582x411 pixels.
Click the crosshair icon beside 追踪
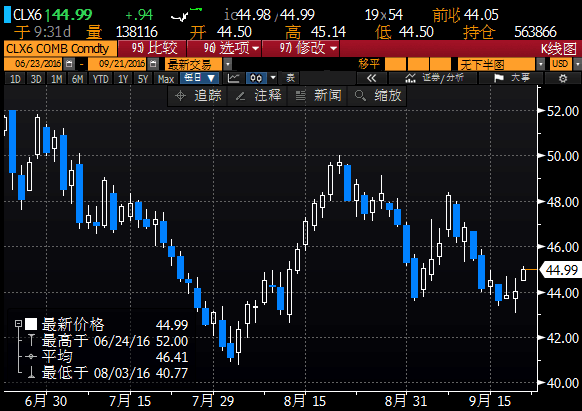[x=180, y=96]
